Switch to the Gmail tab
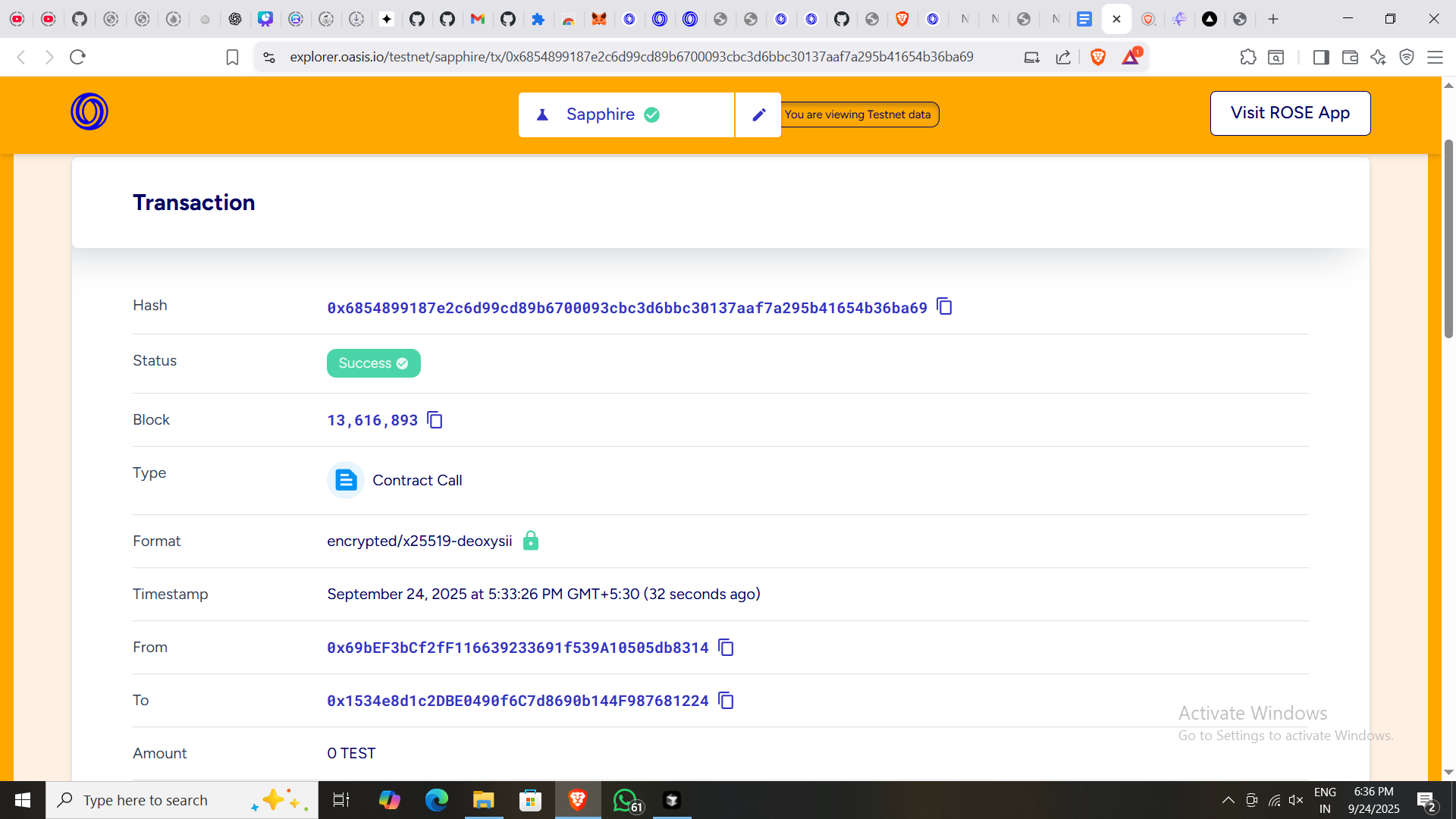 point(477,19)
